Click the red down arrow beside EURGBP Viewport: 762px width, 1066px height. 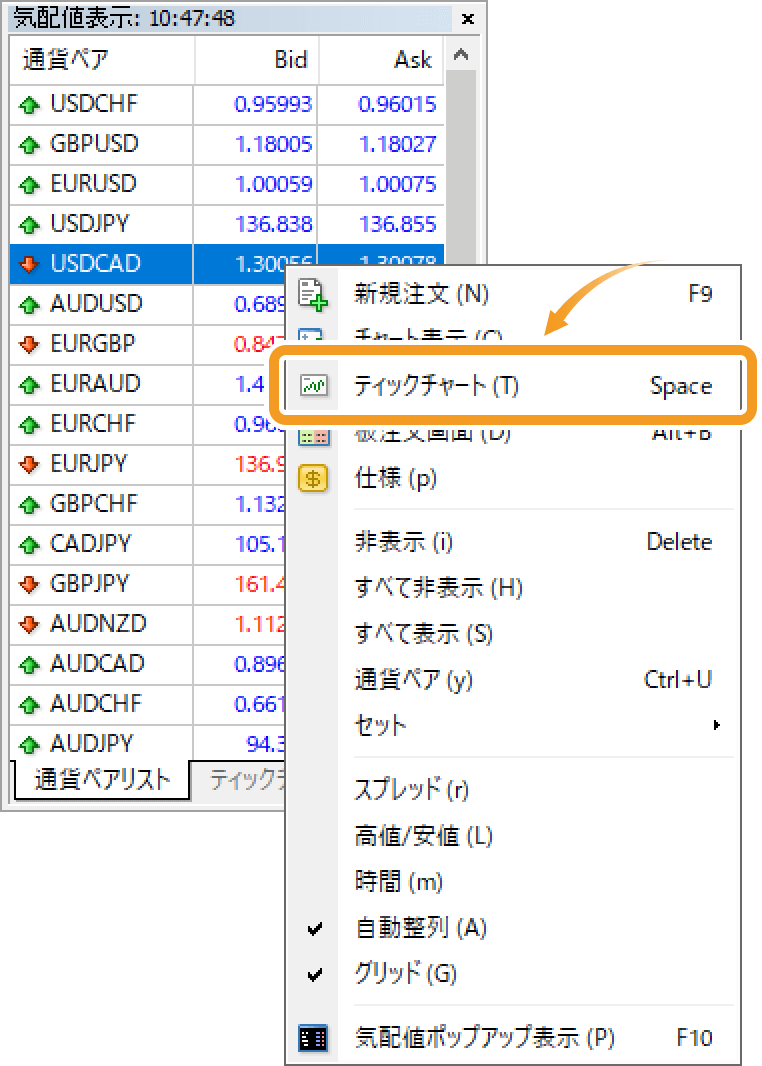pyautogui.click(x=29, y=345)
